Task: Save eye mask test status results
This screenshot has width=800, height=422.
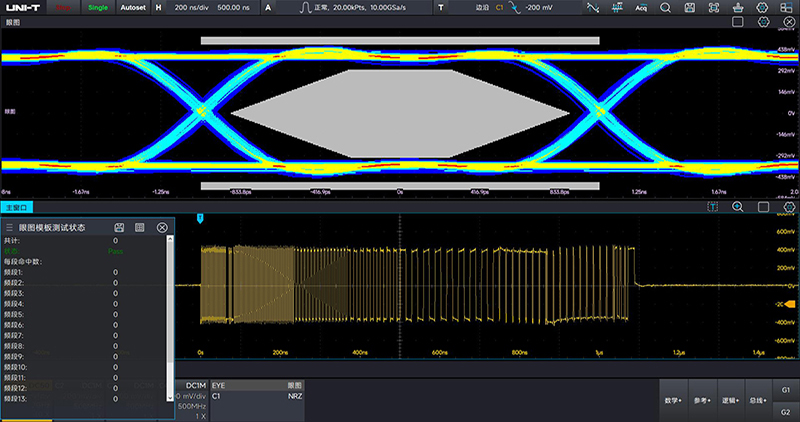Action: (119, 228)
